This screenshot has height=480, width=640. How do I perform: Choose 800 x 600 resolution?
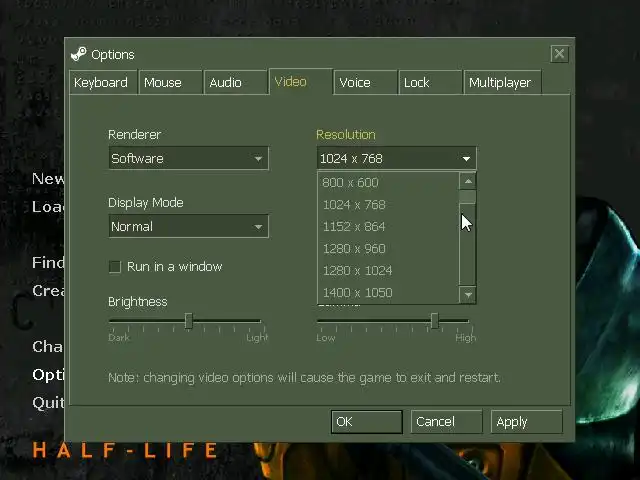coord(388,182)
